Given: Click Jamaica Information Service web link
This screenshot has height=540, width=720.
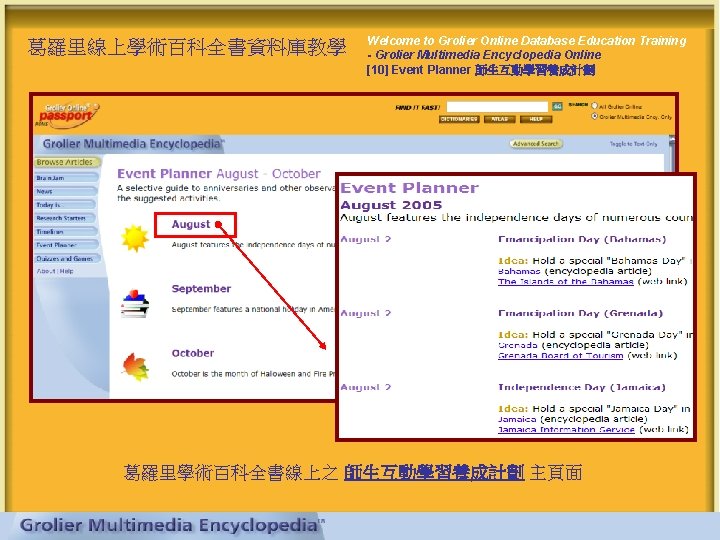Looking at the screenshot, I should coord(566,429).
